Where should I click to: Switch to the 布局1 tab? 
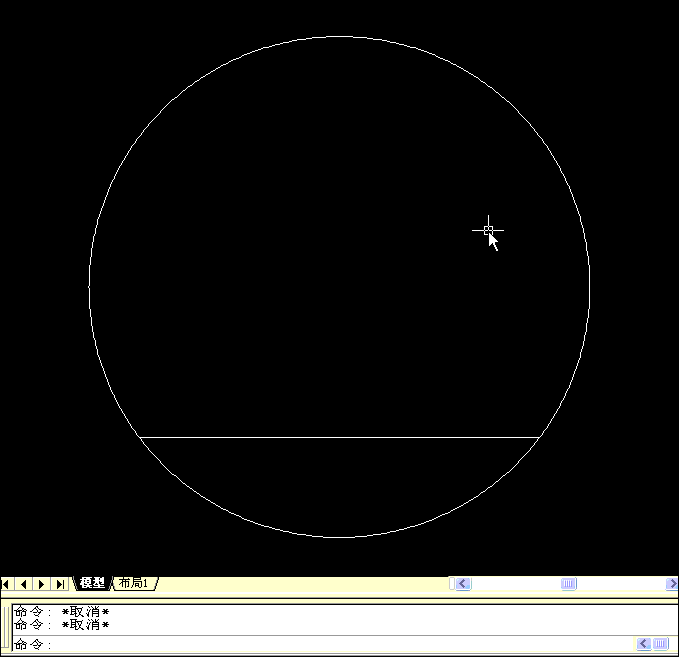(134, 583)
